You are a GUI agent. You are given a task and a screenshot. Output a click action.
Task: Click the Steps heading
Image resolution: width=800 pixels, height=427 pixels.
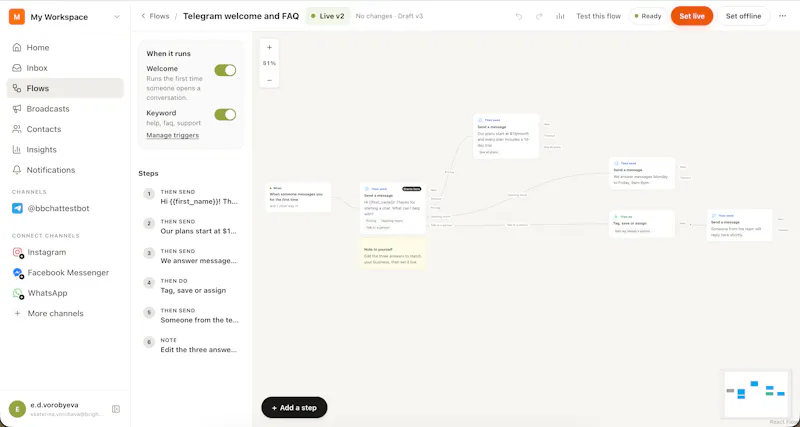coord(148,173)
